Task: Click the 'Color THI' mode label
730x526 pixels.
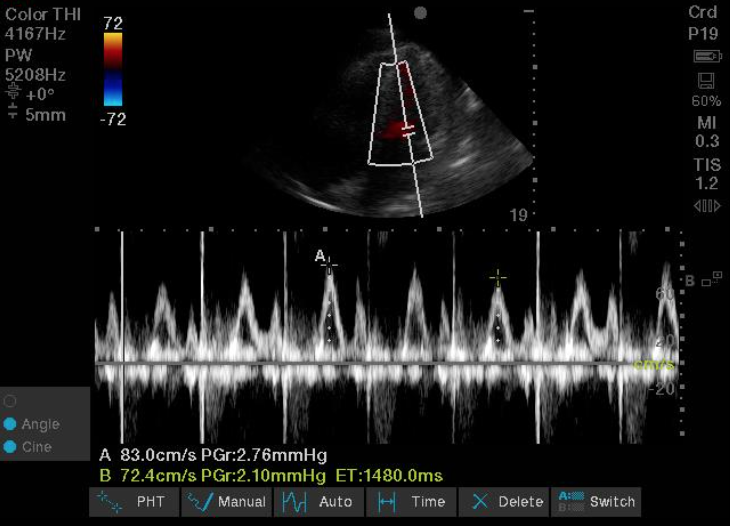Action: pyautogui.click(x=43, y=14)
